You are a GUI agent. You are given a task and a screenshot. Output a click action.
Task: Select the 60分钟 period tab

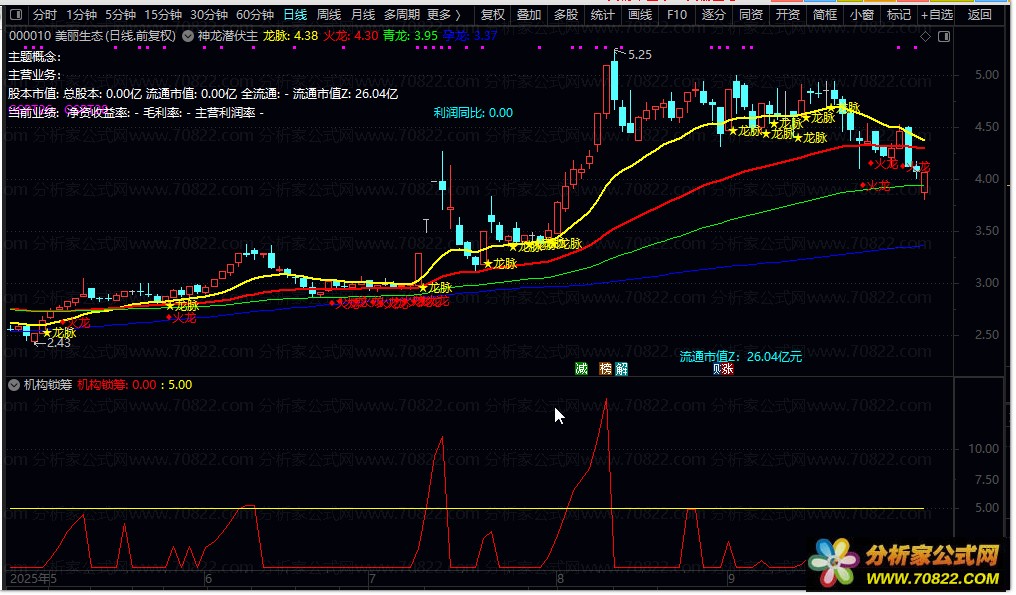254,15
